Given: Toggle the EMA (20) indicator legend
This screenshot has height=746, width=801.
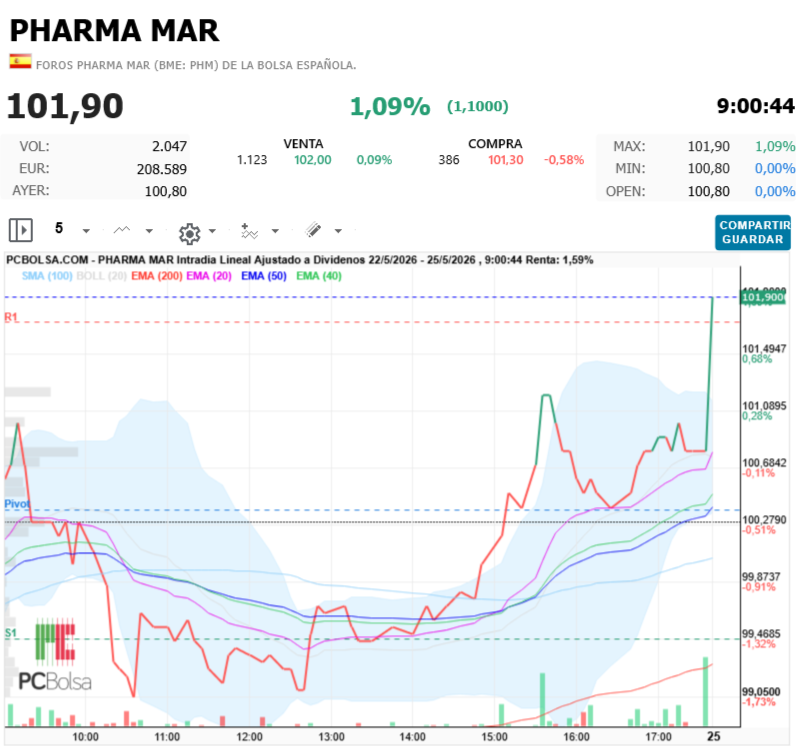Looking at the screenshot, I should [209, 276].
